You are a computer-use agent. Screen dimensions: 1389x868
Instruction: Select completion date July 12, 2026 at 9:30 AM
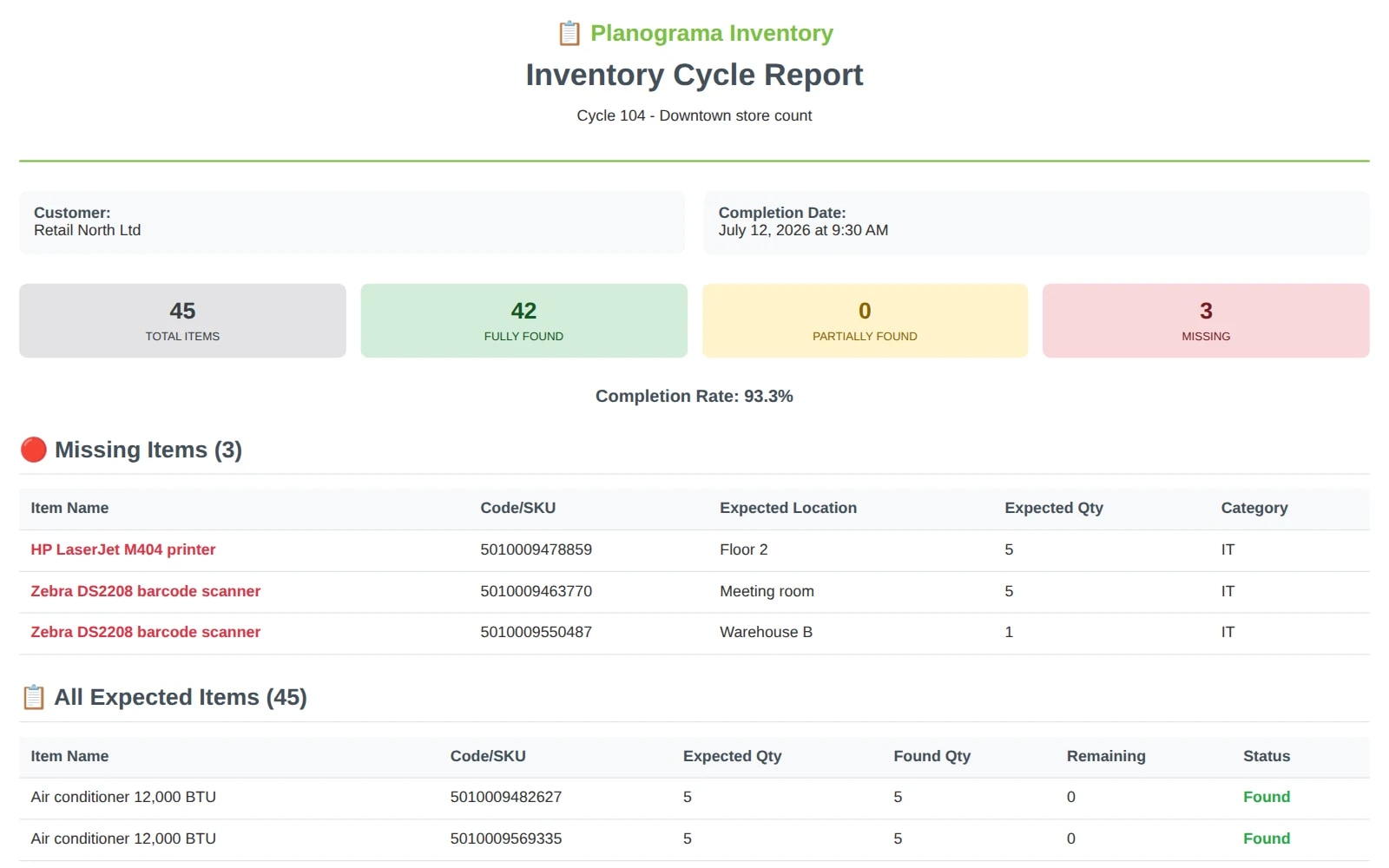(803, 230)
